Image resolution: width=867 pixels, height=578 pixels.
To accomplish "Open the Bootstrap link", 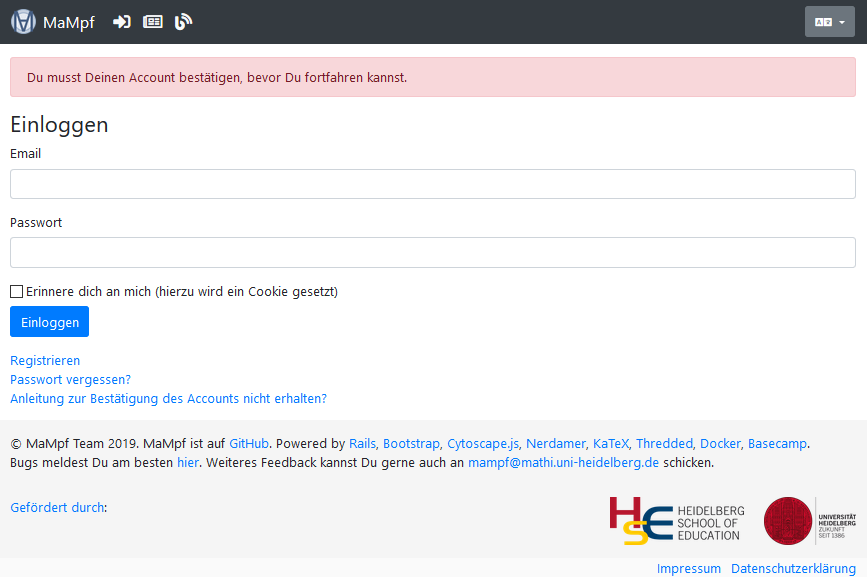I will (x=411, y=444).
